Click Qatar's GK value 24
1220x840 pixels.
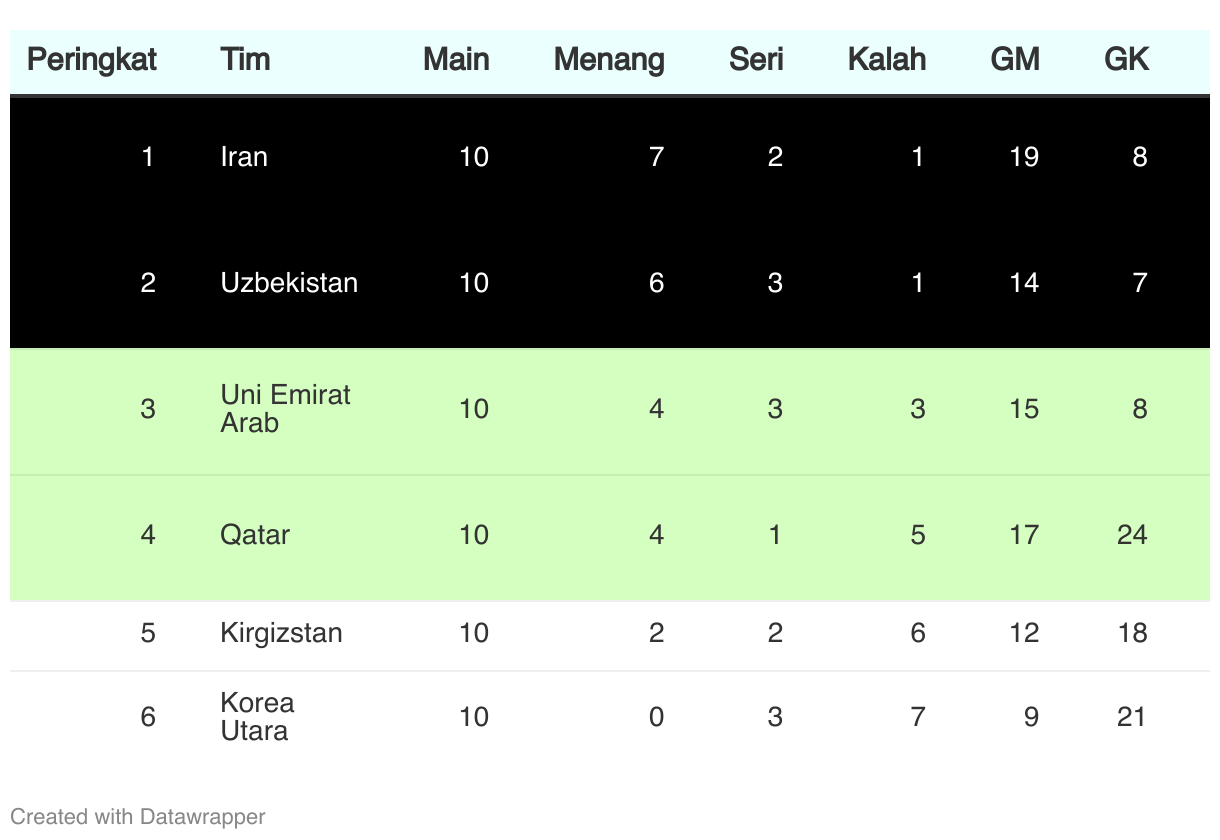(1132, 535)
